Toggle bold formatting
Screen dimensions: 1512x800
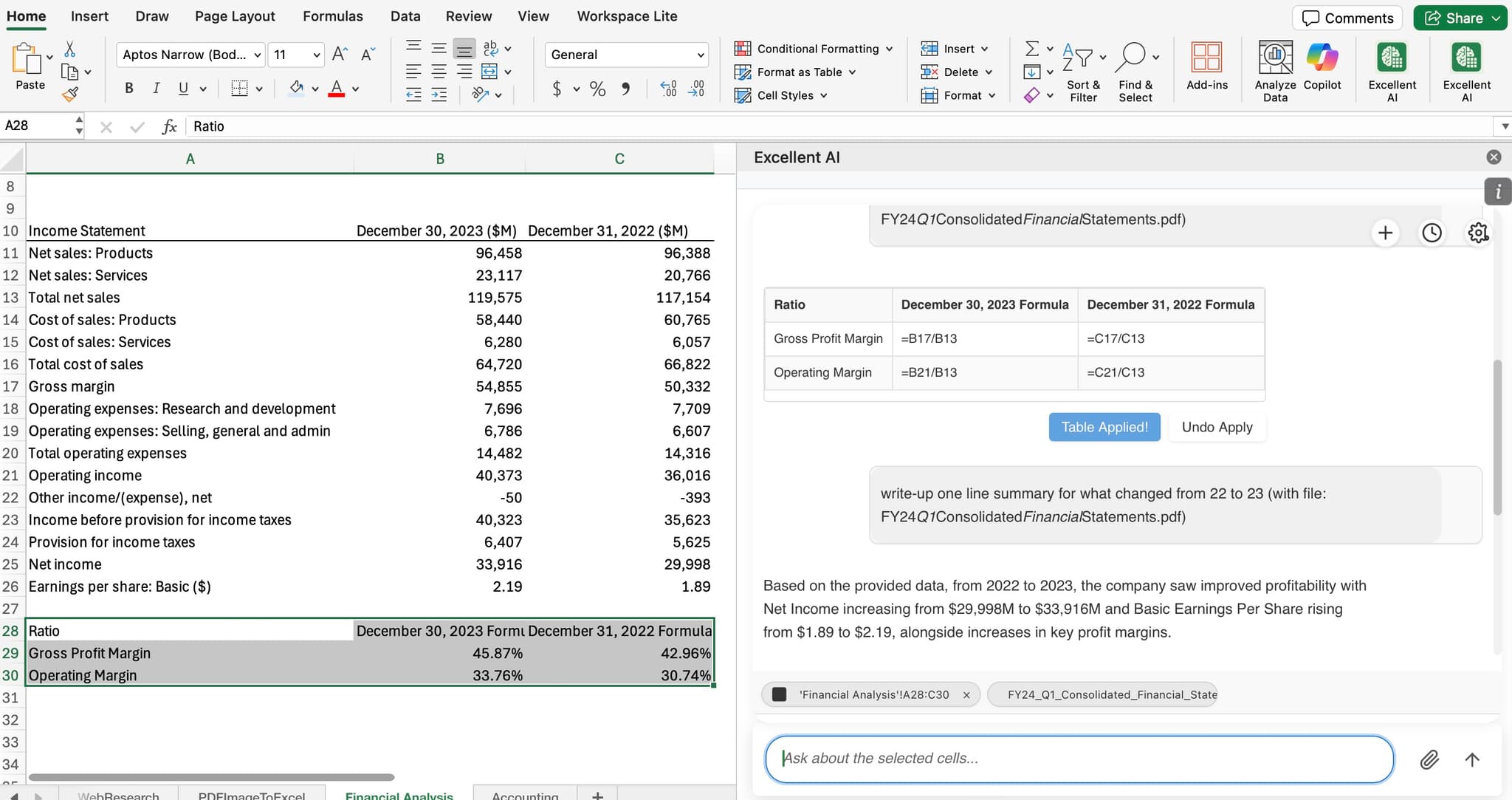(128, 88)
